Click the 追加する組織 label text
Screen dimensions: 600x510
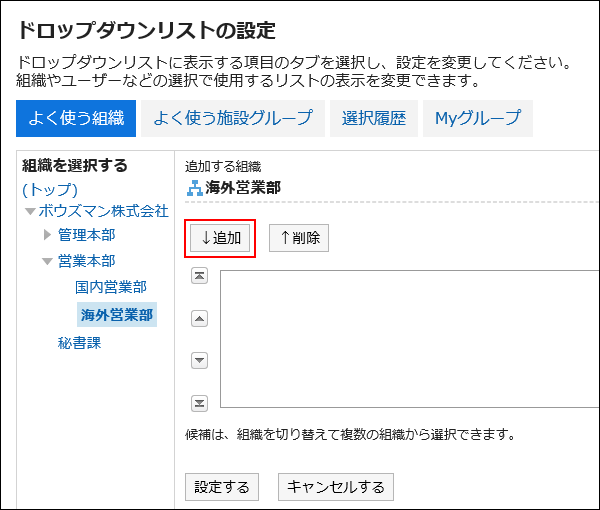coord(223,167)
